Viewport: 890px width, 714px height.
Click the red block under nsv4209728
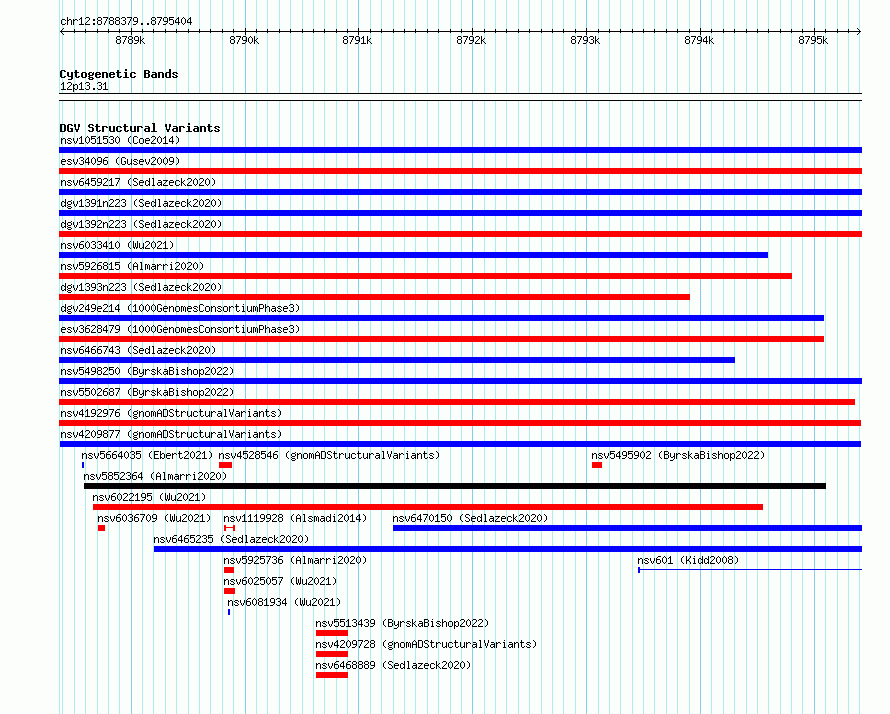point(332,654)
